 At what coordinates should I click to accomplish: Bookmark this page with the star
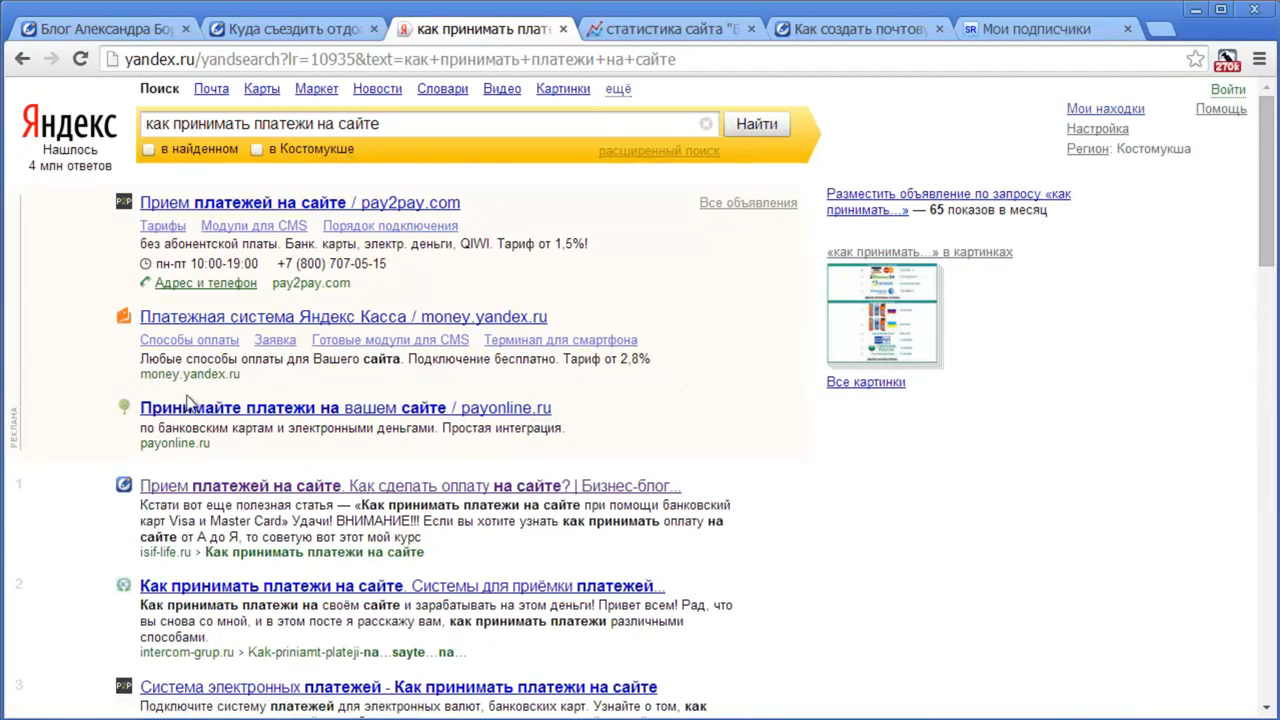pyautogui.click(x=1196, y=59)
